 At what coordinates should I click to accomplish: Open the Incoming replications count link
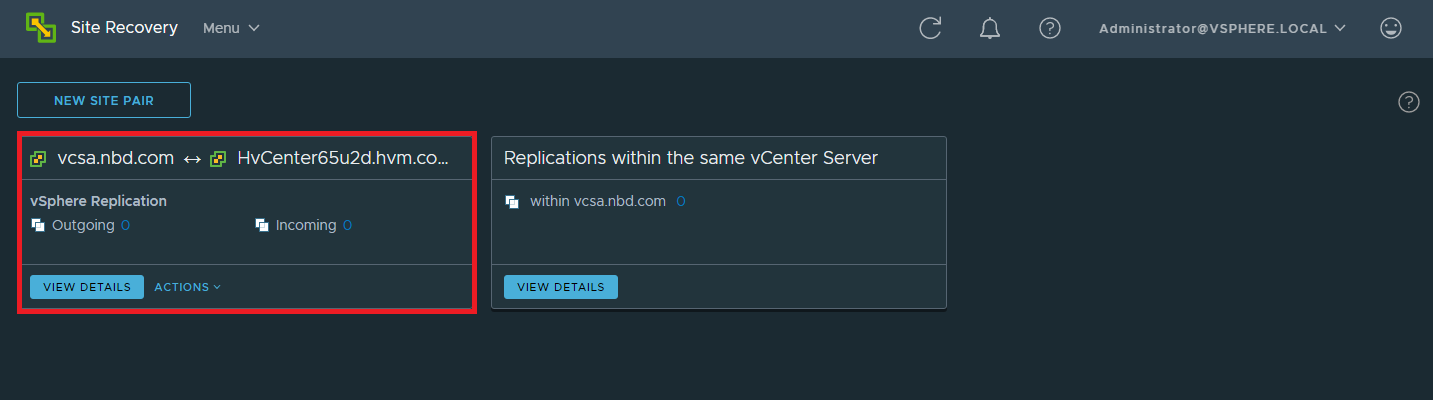click(347, 225)
